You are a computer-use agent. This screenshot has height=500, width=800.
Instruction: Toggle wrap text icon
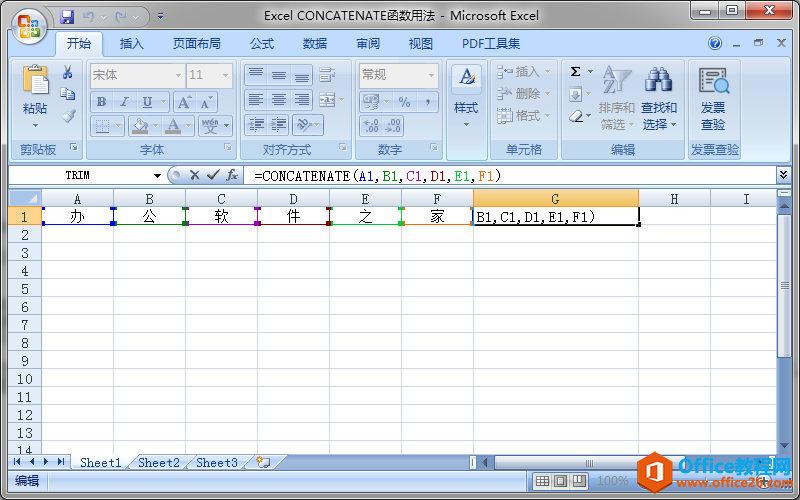pos(327,75)
